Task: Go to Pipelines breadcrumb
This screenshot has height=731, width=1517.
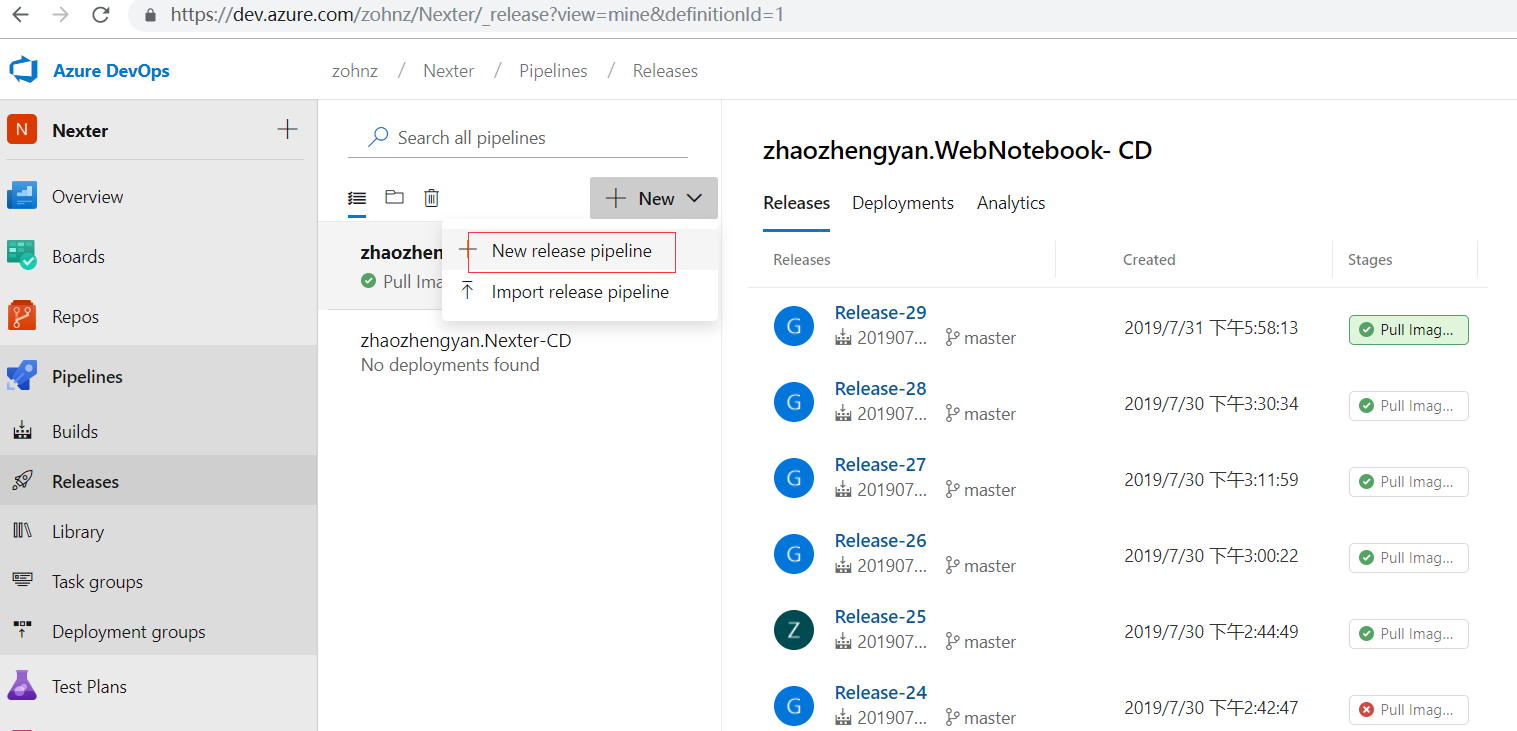Action: (x=553, y=71)
